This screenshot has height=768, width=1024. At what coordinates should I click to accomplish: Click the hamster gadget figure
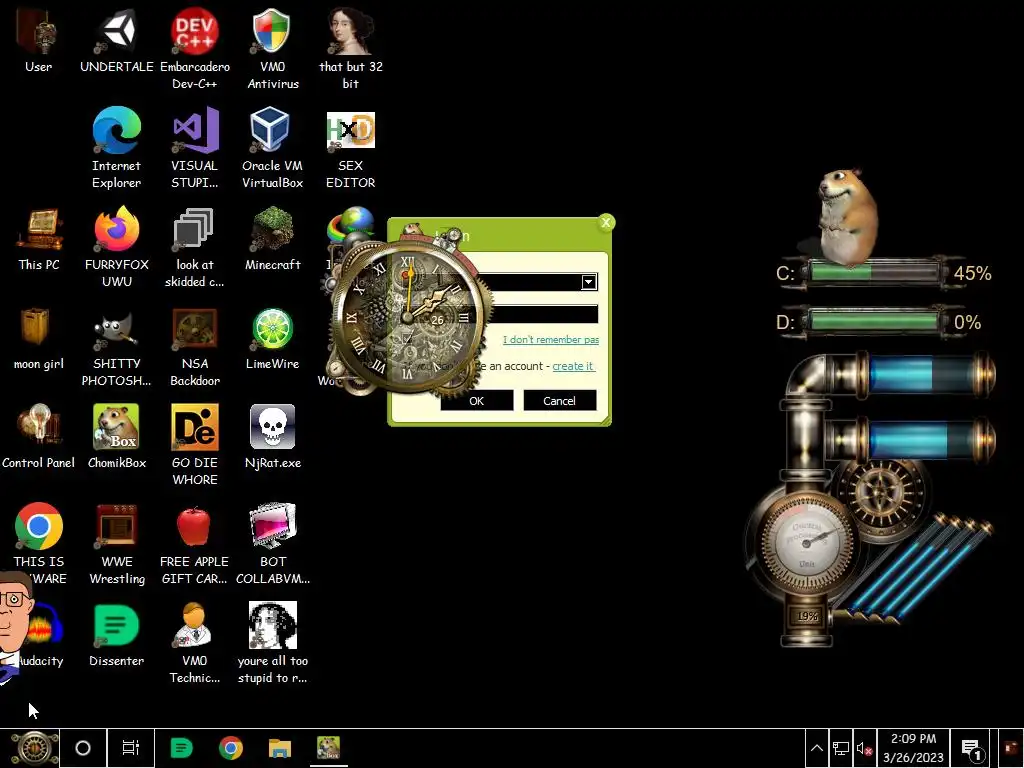click(848, 217)
